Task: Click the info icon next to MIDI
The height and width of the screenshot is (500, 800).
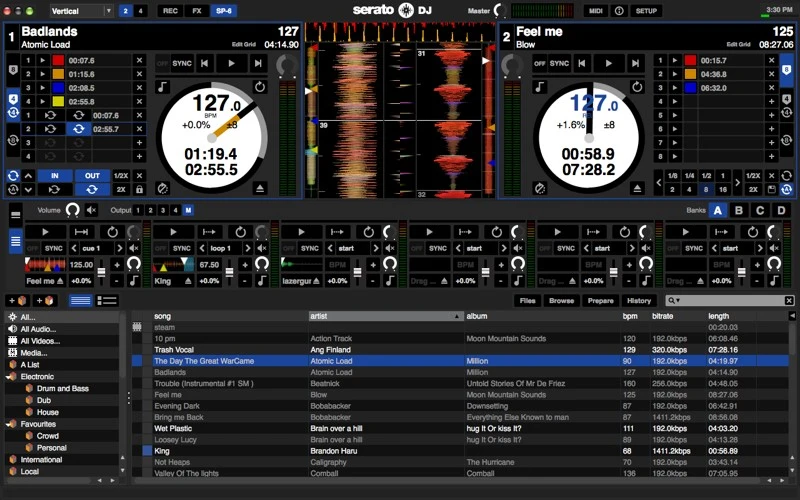Action: [619, 10]
